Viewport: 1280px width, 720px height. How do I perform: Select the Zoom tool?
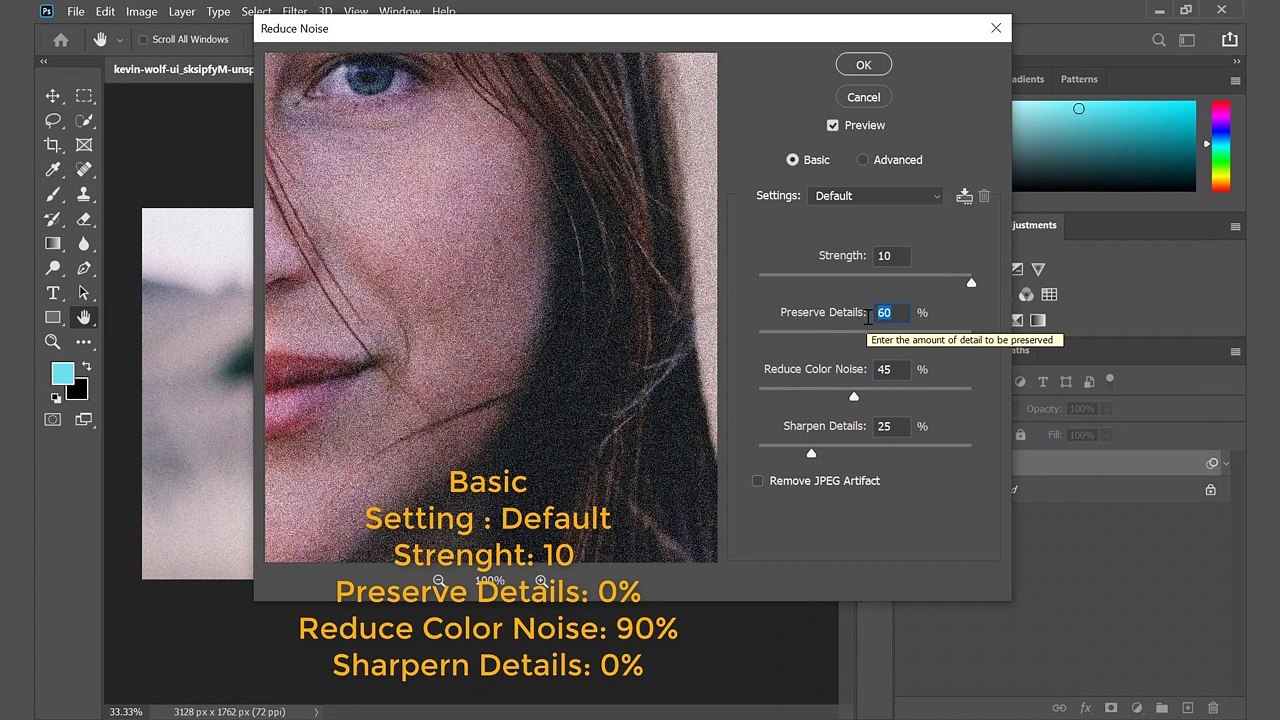[53, 342]
